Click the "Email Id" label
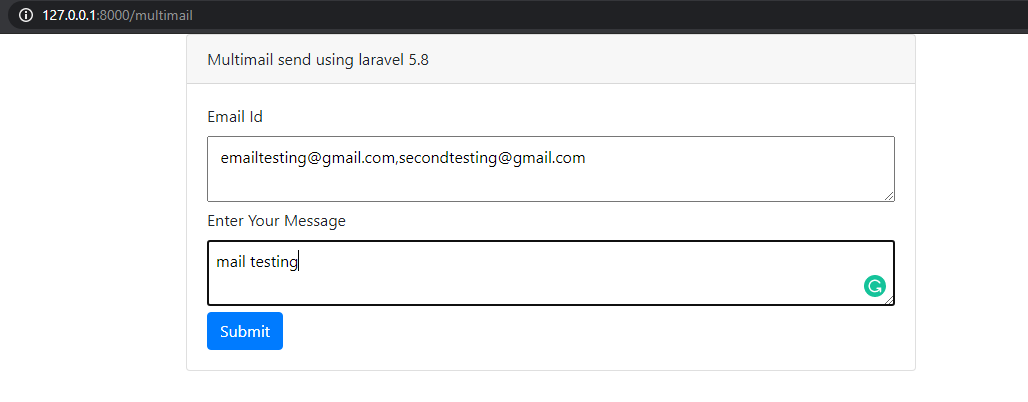The width and height of the screenshot is (1028, 402). tap(235, 117)
